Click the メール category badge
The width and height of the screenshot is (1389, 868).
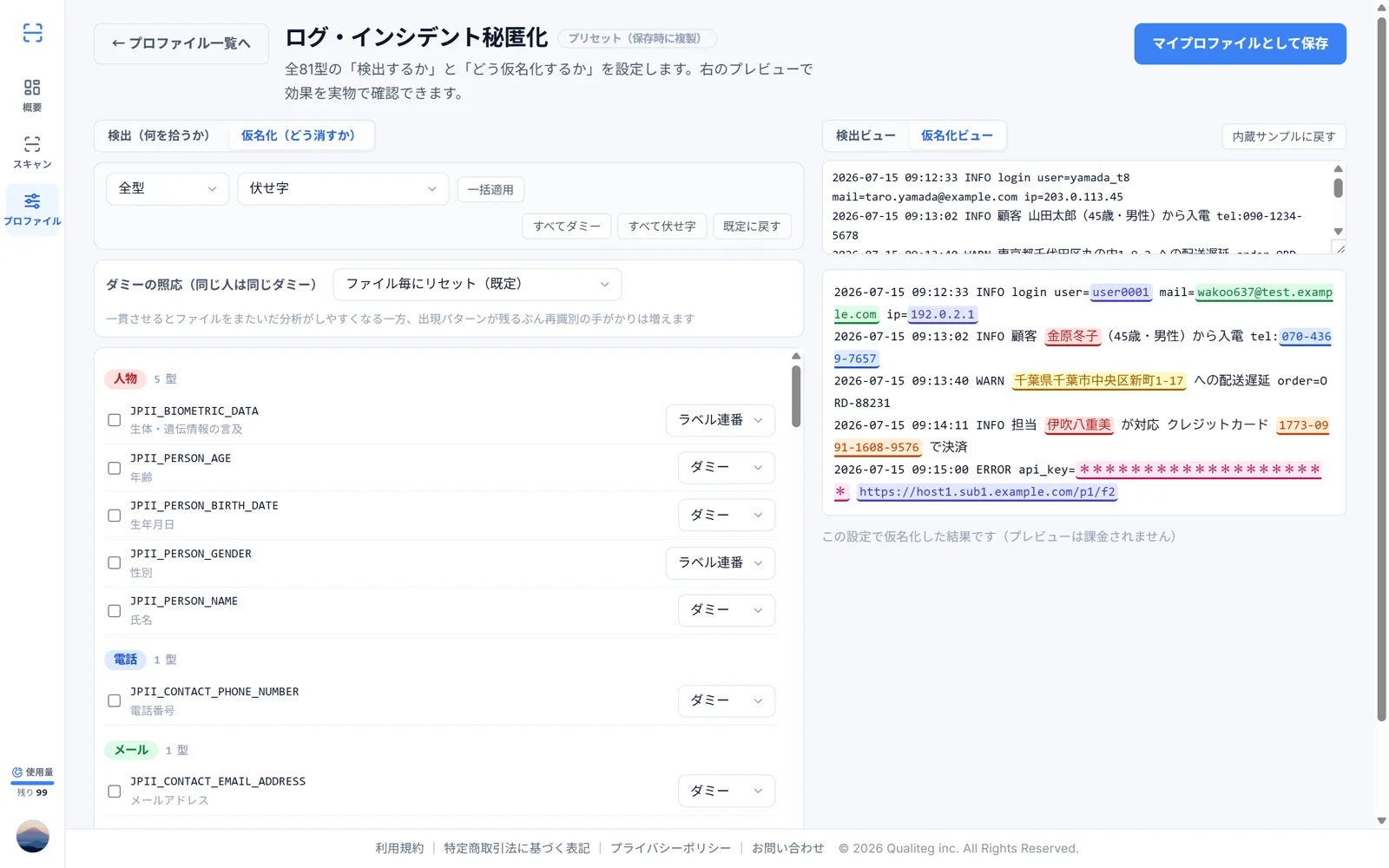click(131, 750)
